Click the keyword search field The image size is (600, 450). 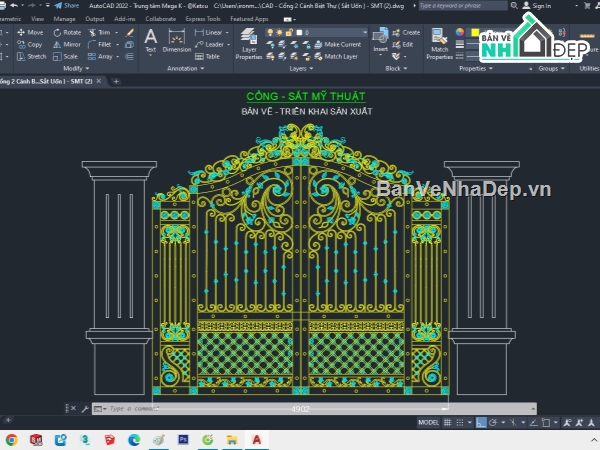tap(463, 5)
